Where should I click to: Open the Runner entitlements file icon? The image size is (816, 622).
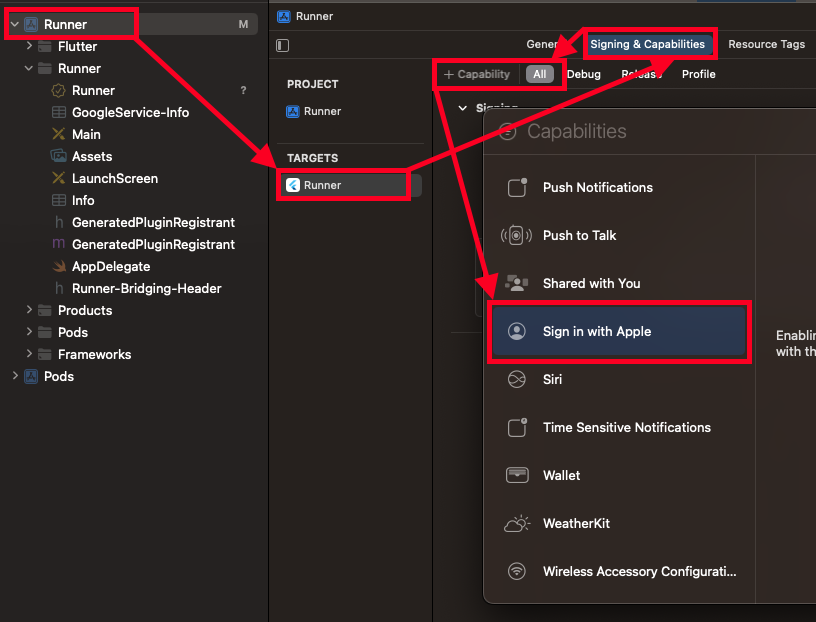coord(58,91)
